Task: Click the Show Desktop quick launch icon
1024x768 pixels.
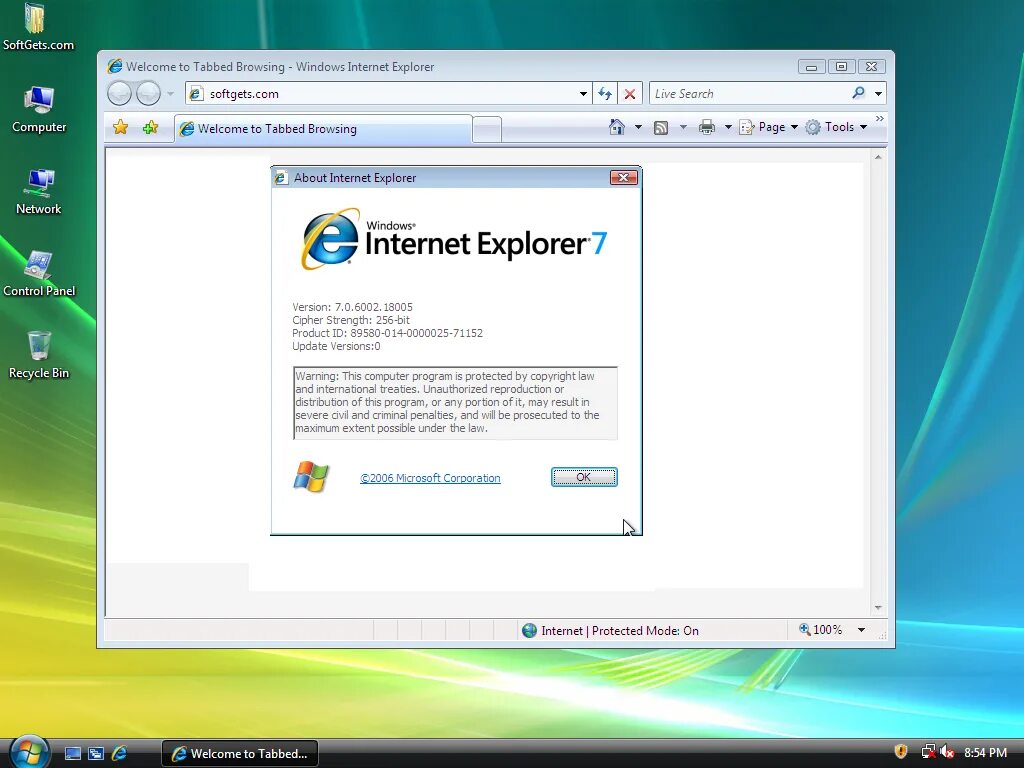Action: pyautogui.click(x=73, y=754)
